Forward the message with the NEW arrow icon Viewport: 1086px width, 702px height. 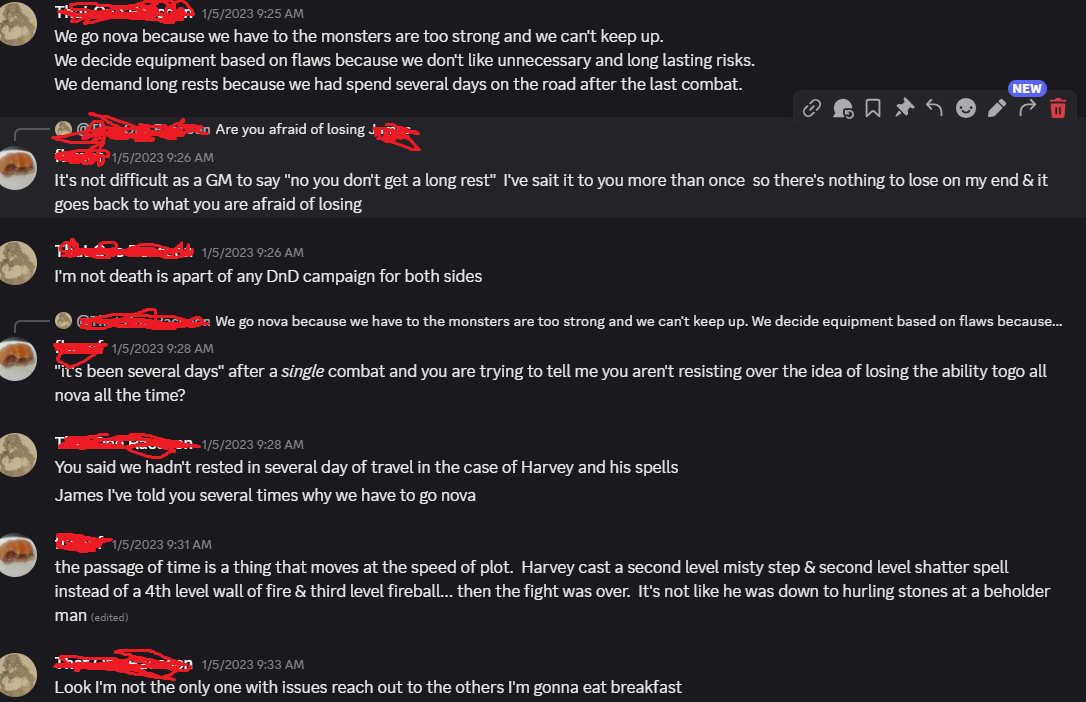[x=1027, y=108]
